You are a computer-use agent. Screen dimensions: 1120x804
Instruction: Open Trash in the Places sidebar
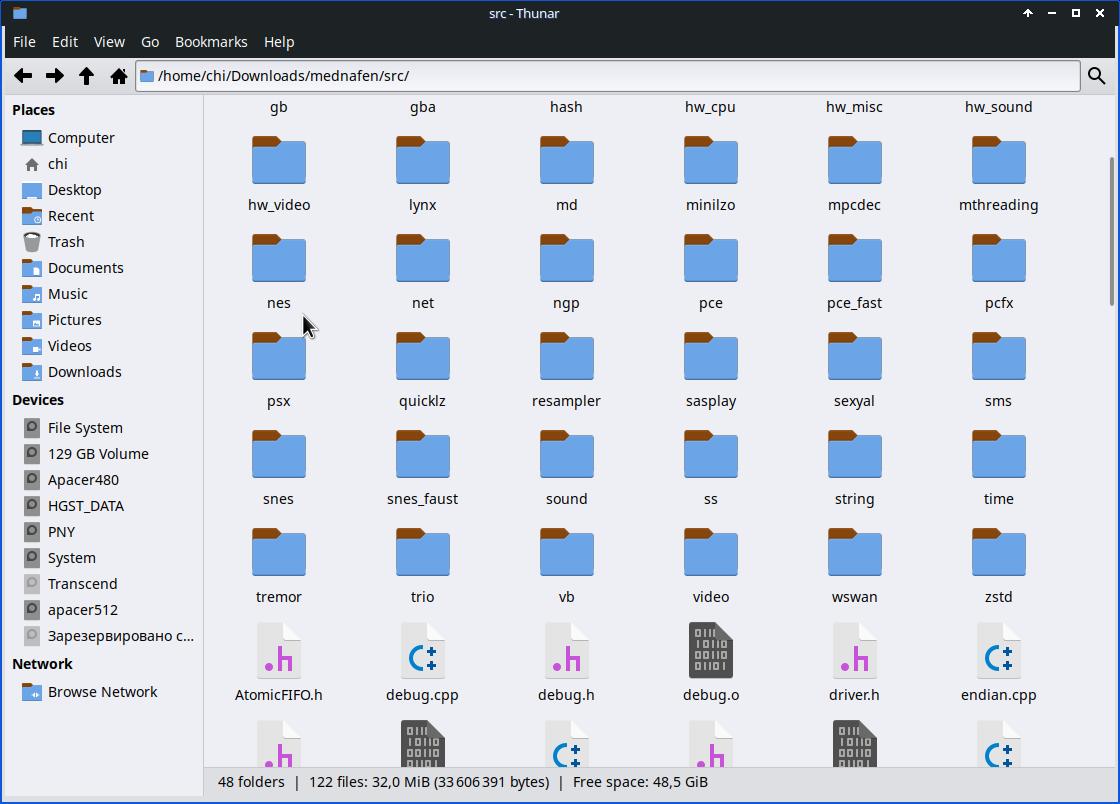pos(66,242)
